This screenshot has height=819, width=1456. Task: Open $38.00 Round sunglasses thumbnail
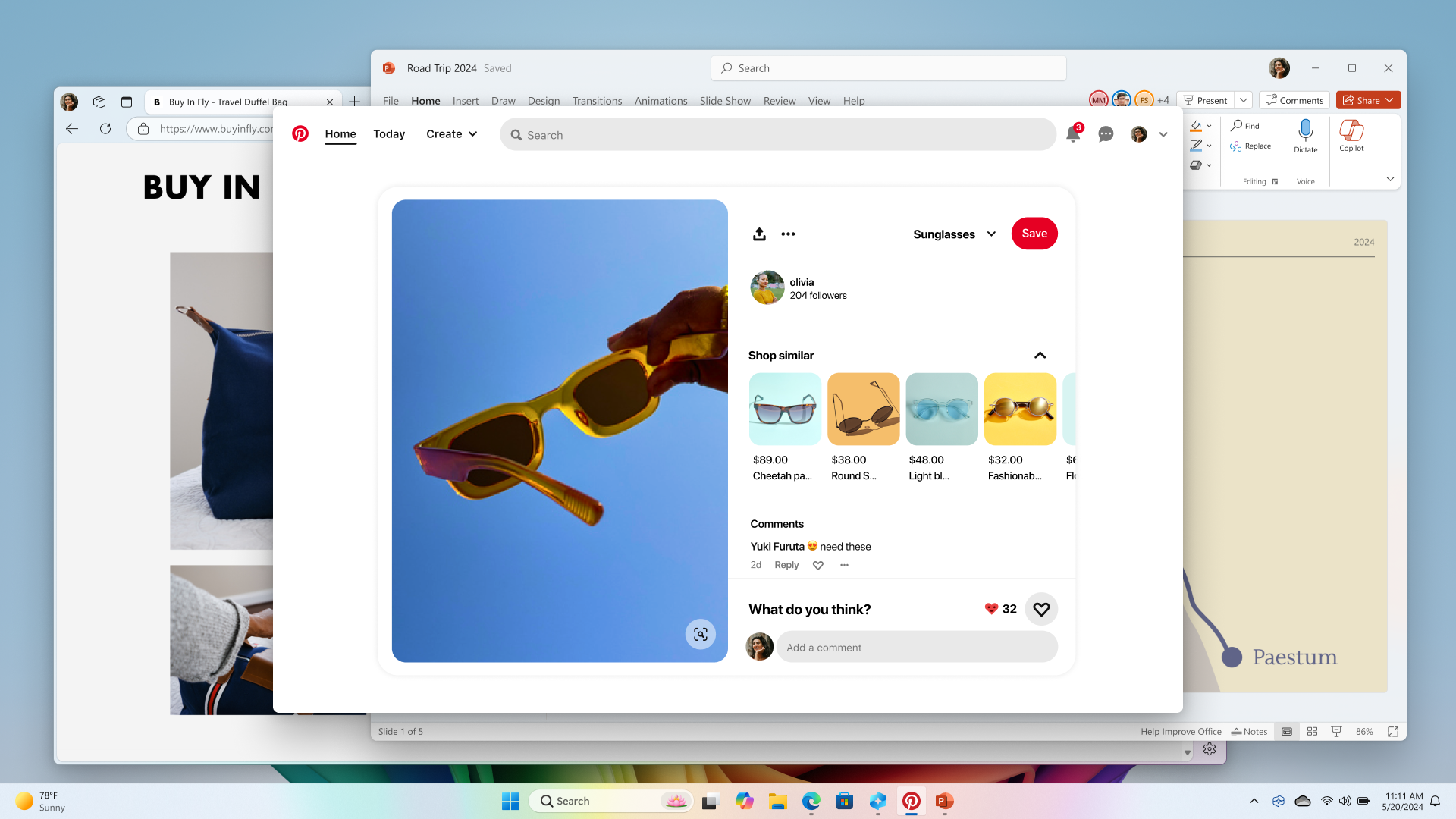(x=863, y=409)
